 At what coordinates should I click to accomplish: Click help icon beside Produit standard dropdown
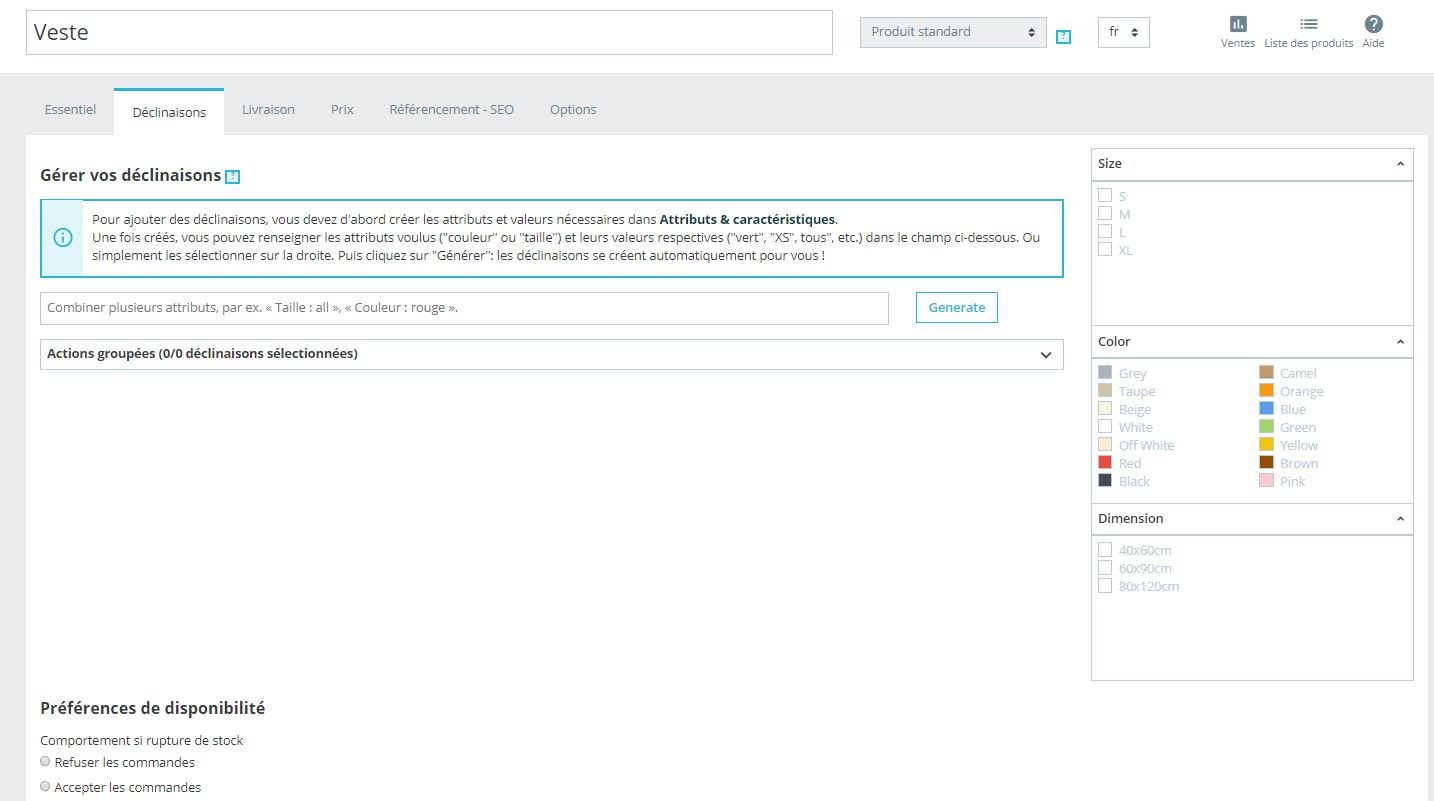1063,37
